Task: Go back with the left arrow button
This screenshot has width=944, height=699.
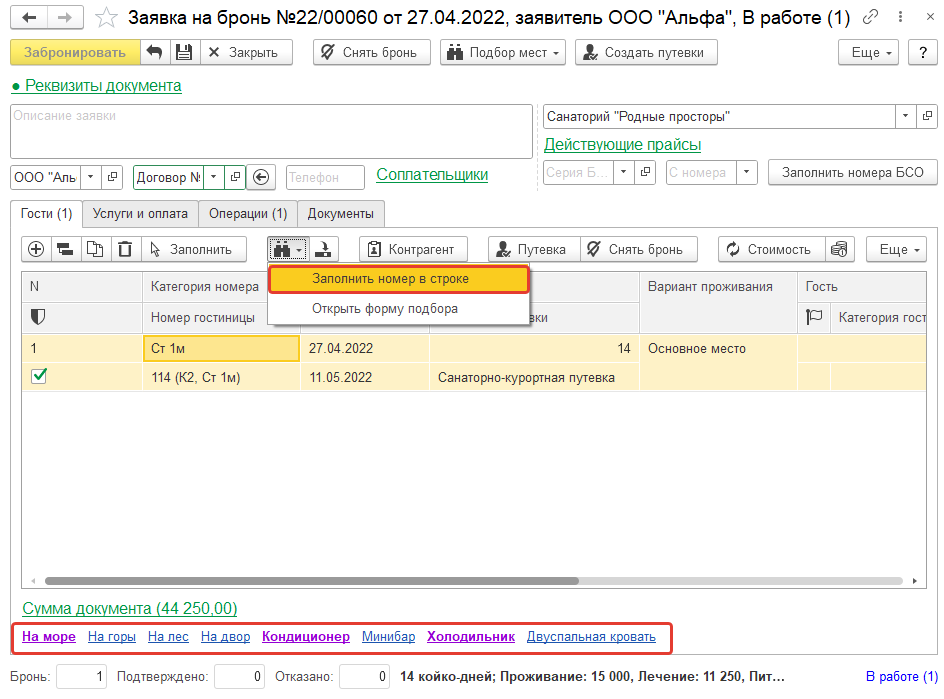Action: (x=29, y=17)
